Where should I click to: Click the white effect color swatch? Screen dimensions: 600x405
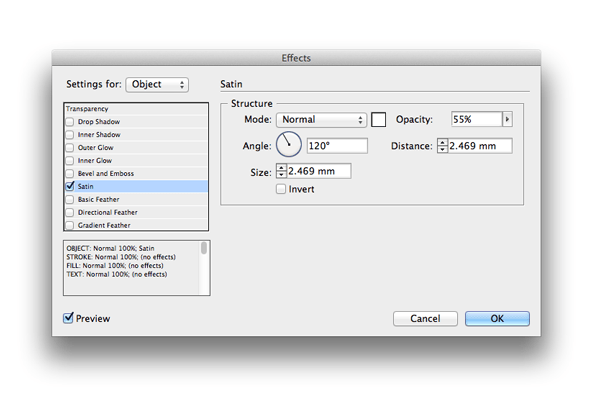378,119
